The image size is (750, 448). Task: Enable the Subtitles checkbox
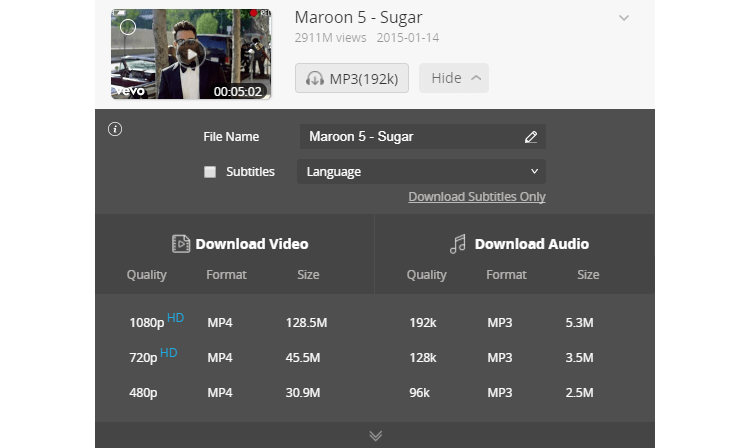(x=210, y=172)
